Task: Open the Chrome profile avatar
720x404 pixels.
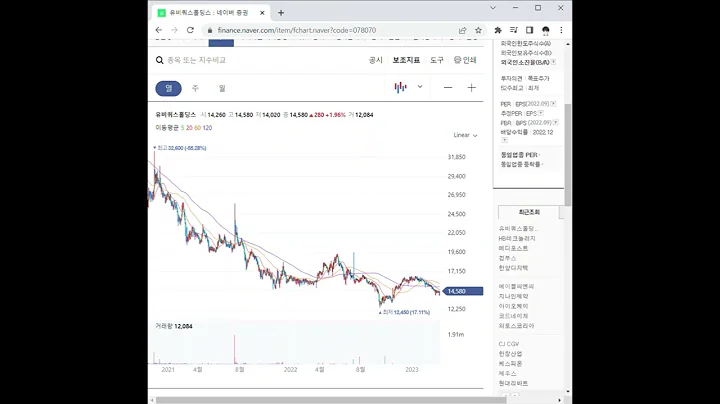Action: click(546, 30)
